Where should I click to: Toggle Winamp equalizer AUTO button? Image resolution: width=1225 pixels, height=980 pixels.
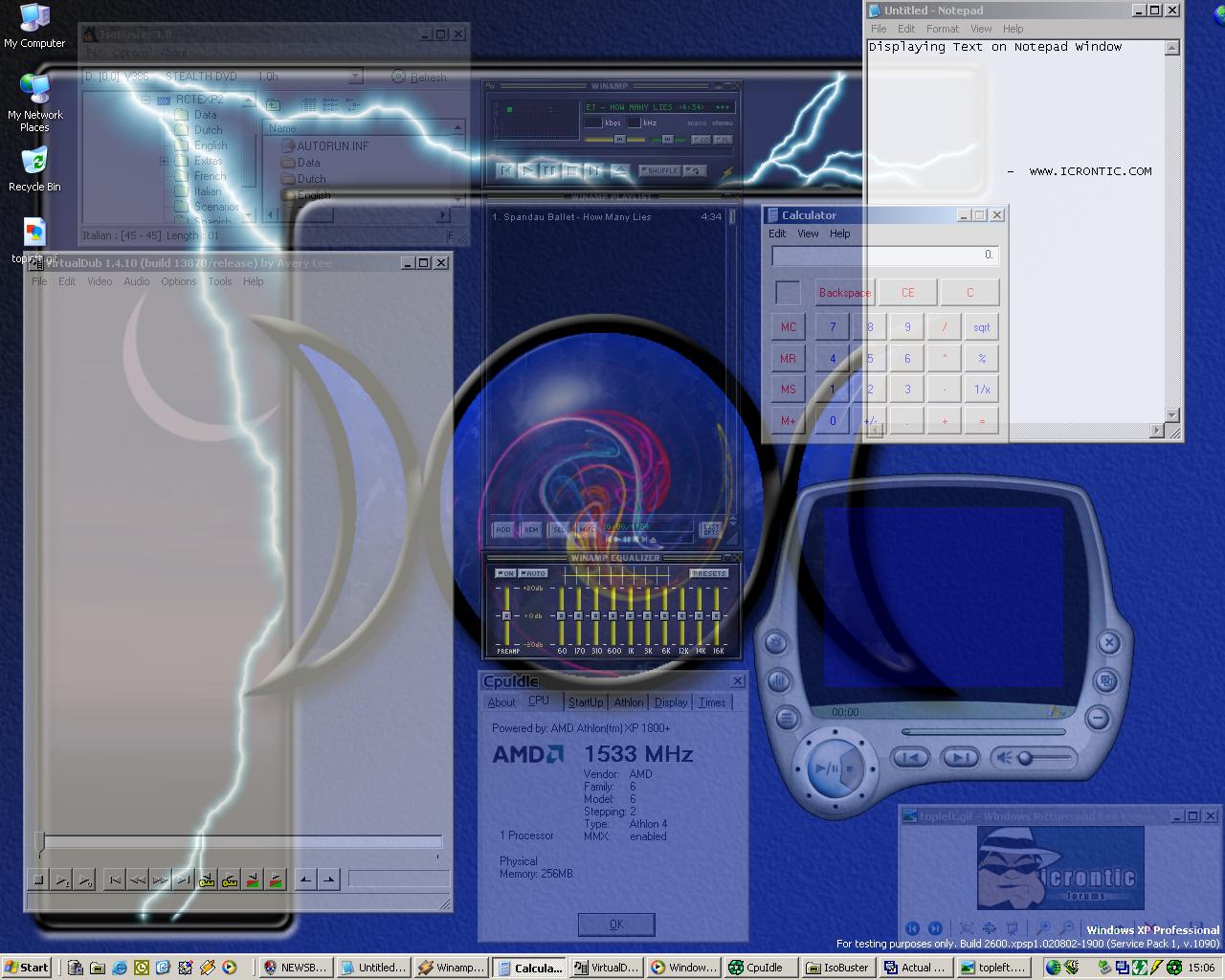click(x=532, y=573)
